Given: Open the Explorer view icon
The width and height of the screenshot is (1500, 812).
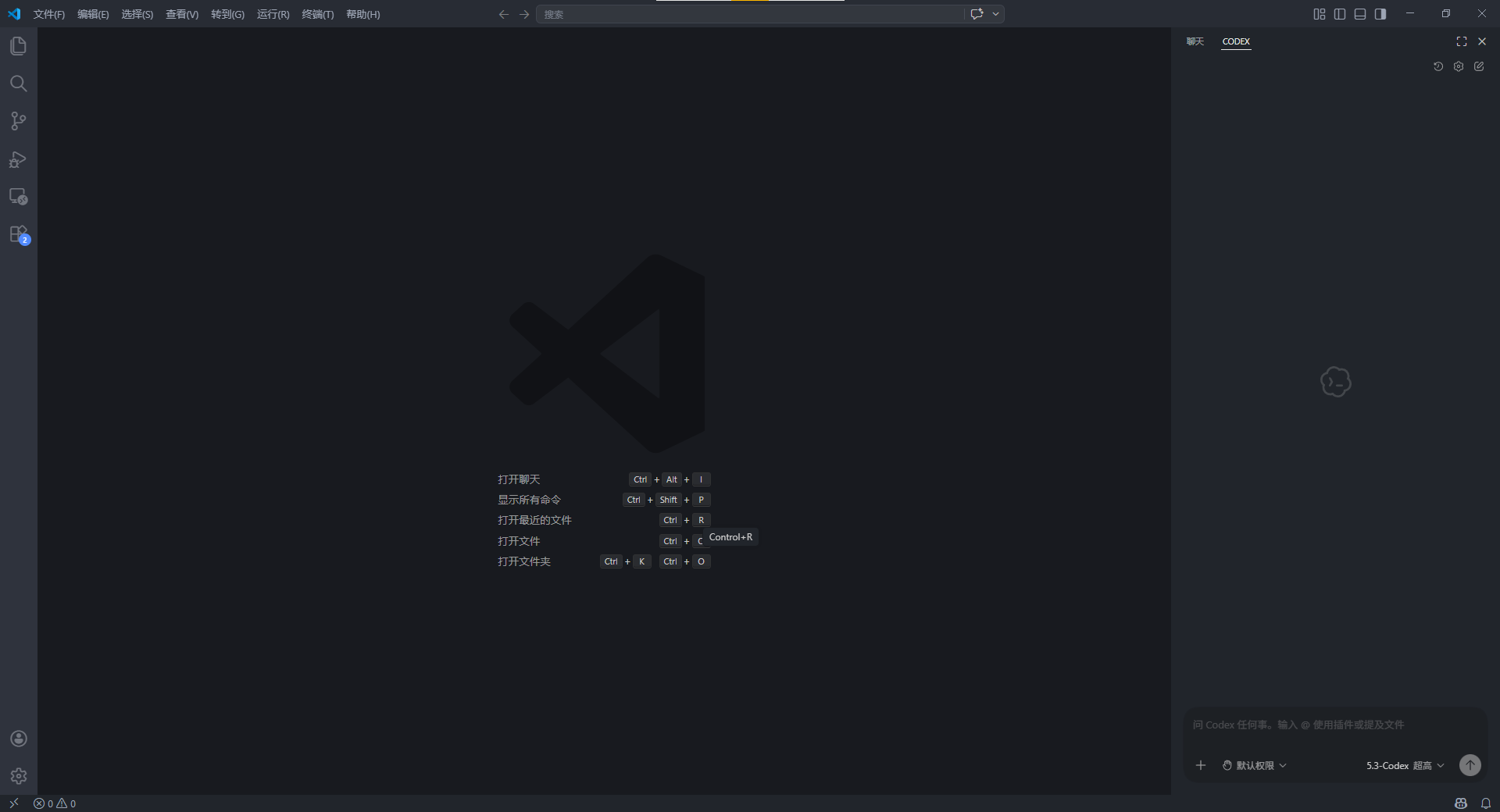Looking at the screenshot, I should pos(18,46).
